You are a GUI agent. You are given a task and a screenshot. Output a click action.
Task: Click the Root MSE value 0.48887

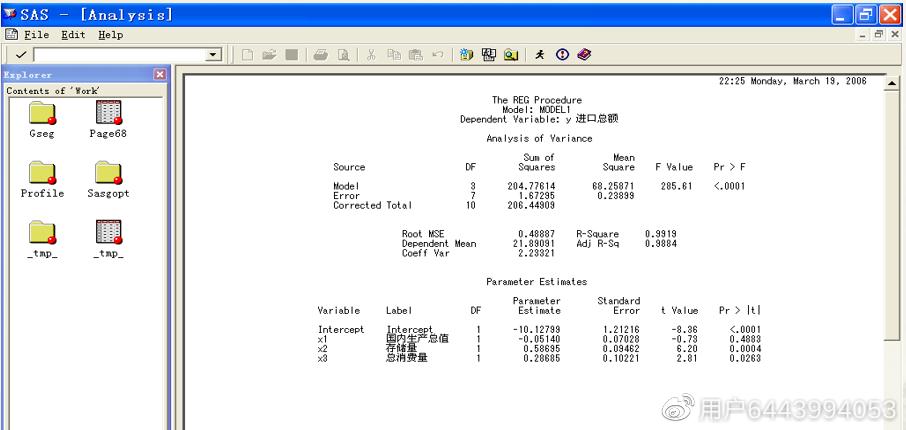click(x=537, y=234)
